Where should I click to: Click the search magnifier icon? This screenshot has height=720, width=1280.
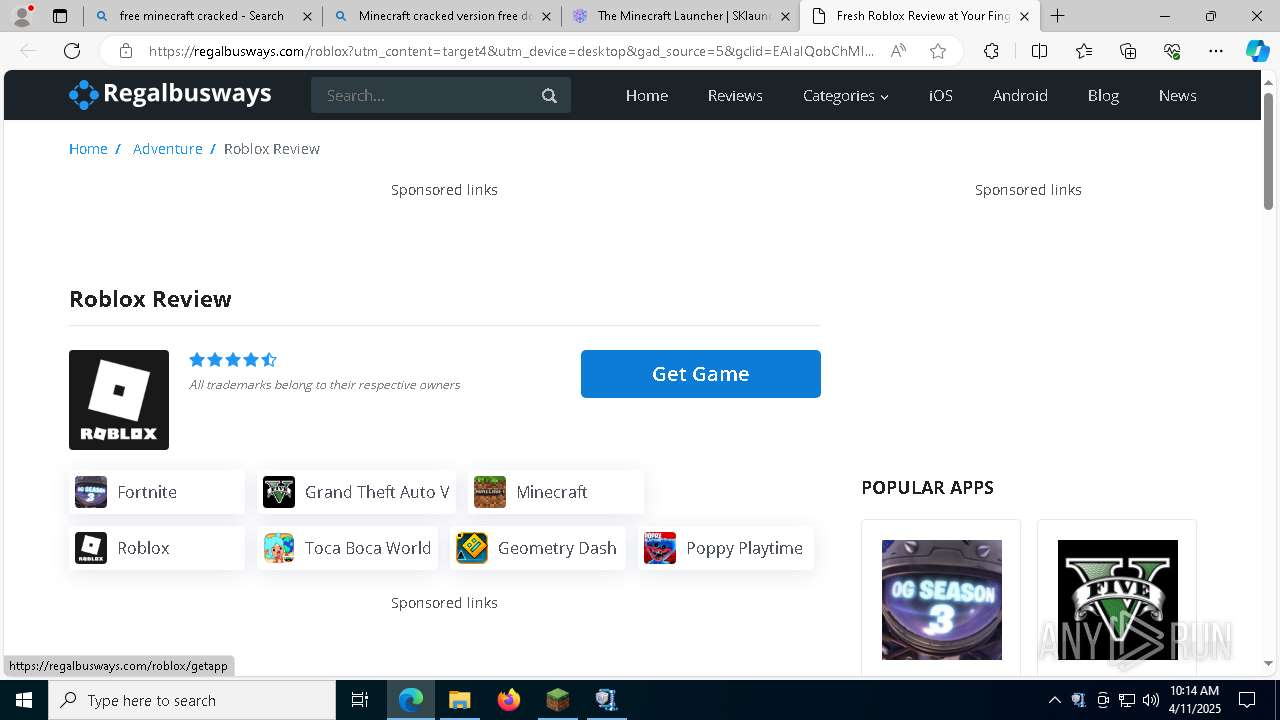[x=549, y=96]
